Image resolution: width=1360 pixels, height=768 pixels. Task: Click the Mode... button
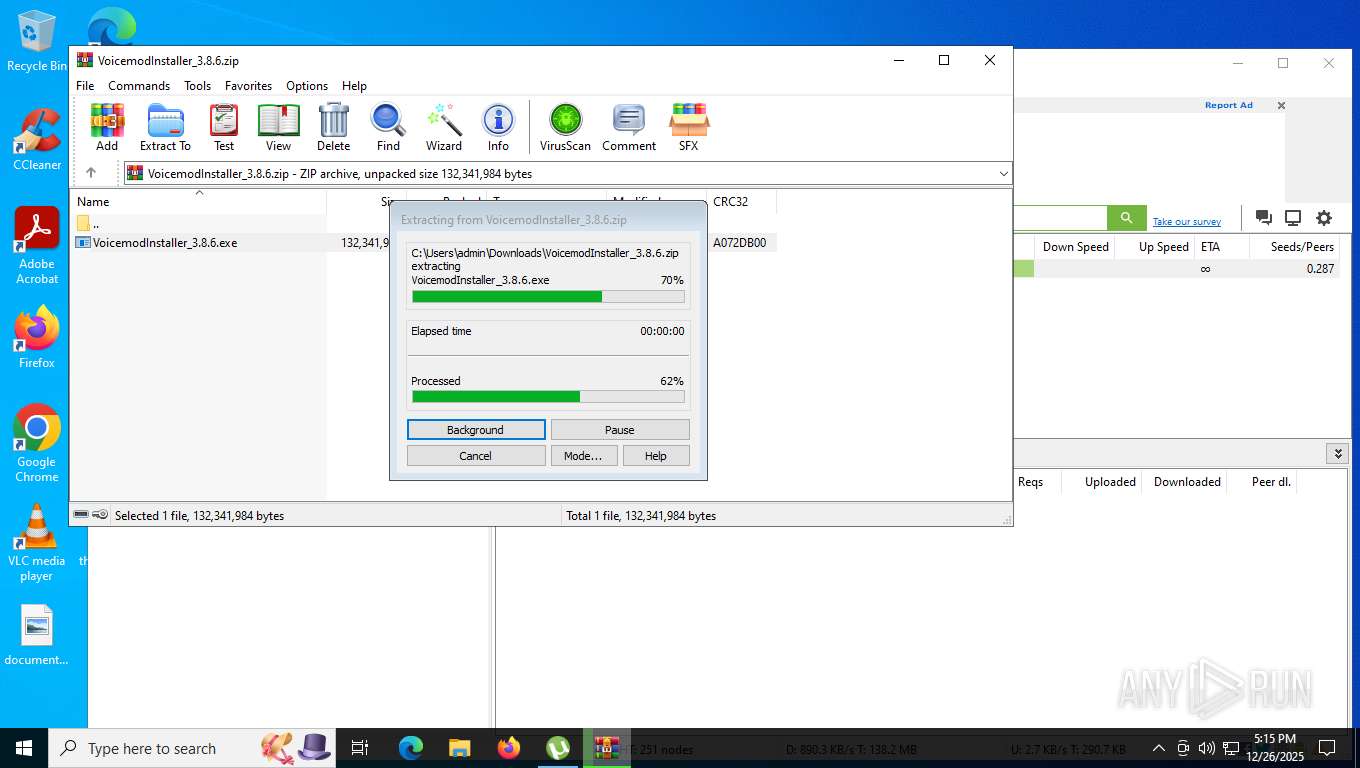[x=583, y=456]
